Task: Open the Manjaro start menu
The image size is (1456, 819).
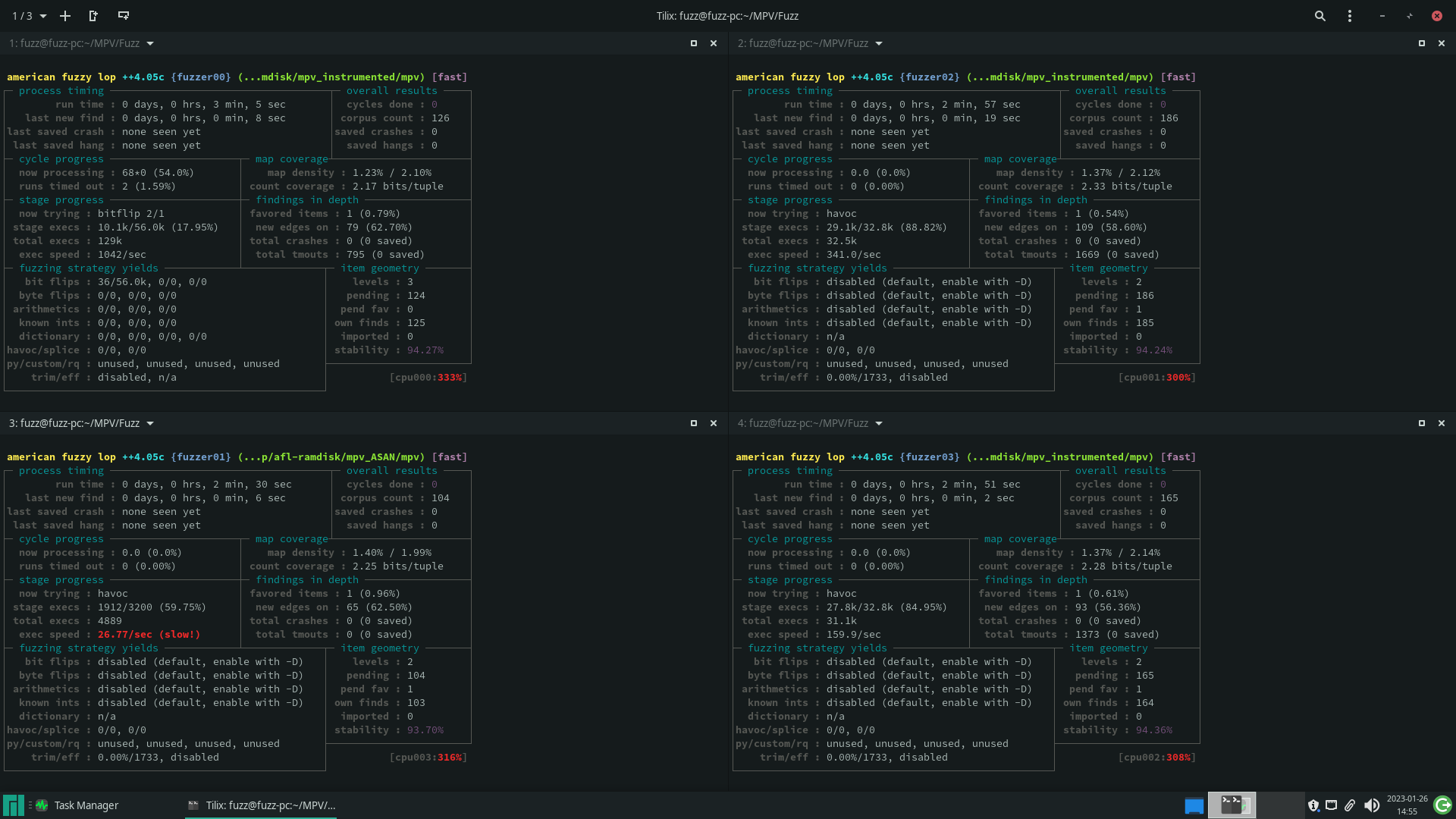Action: pos(13,805)
